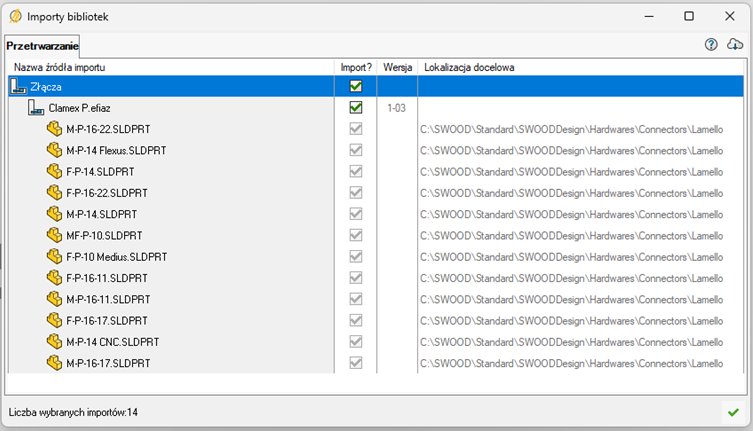This screenshot has height=431, width=753.
Task: Collapse the Złącza tree node
Action: pyautogui.click(x=18, y=87)
